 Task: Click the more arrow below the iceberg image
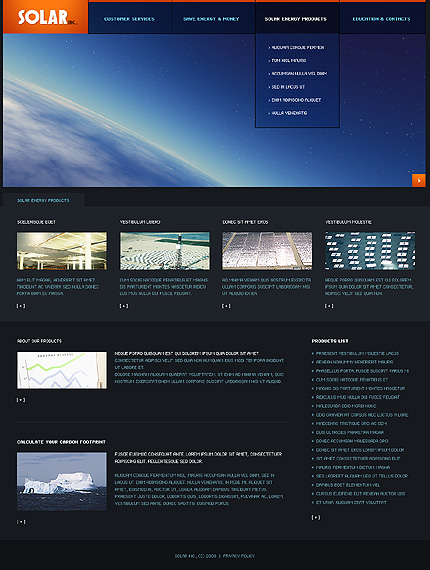click(x=21, y=522)
